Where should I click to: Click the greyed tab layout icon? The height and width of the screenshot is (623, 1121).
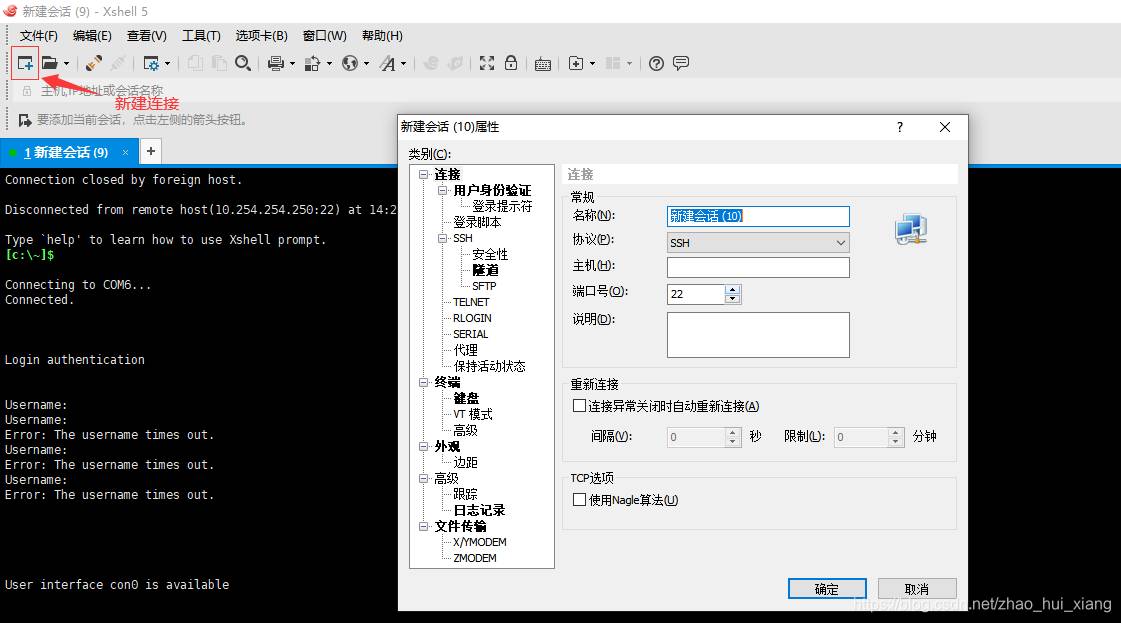pos(613,64)
